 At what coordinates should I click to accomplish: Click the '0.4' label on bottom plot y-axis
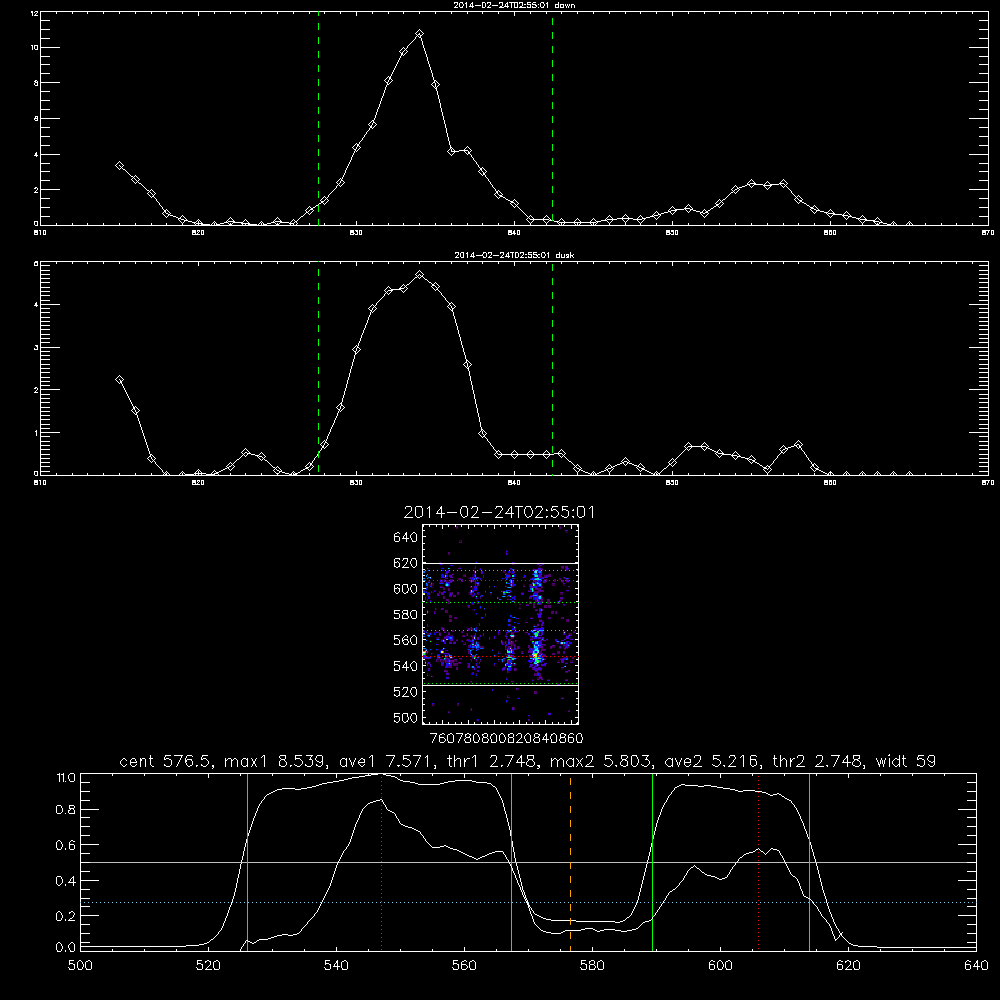click(x=66, y=881)
